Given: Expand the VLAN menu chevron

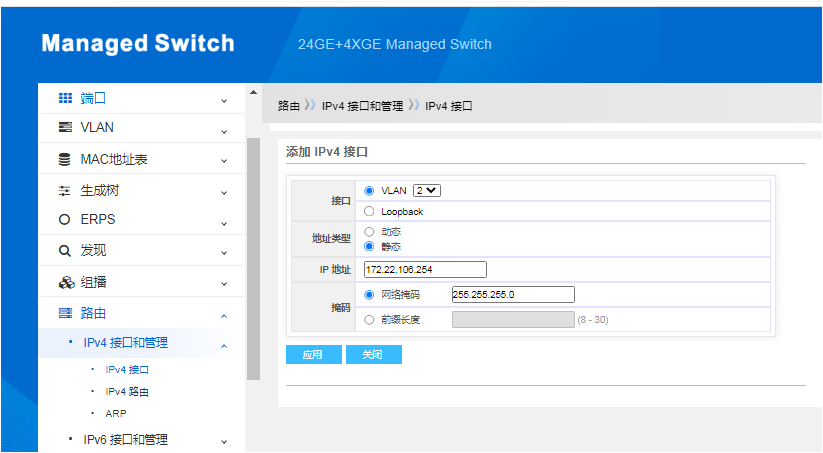Looking at the screenshot, I should pos(224,131).
